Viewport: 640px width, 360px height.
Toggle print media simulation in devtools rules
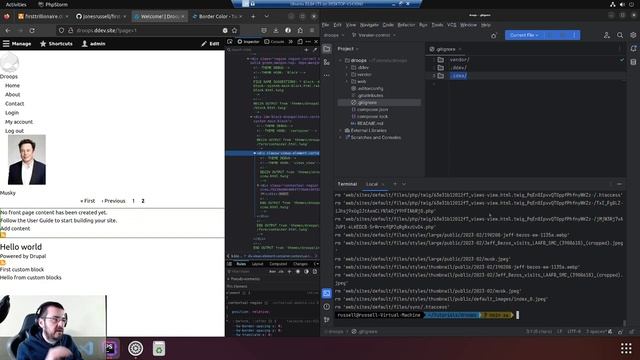coord(315,271)
